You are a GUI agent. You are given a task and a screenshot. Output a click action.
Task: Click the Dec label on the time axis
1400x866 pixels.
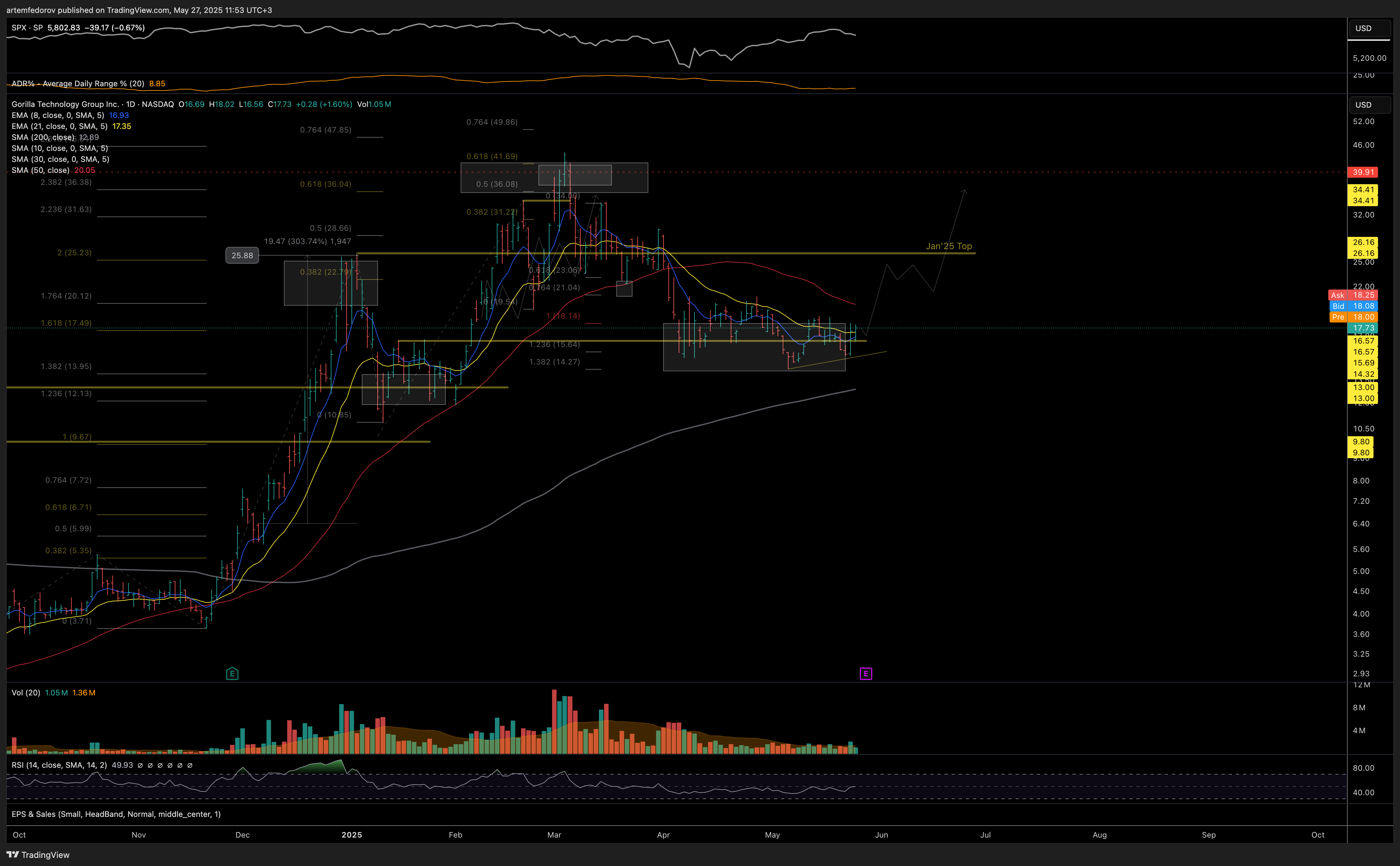(x=243, y=835)
